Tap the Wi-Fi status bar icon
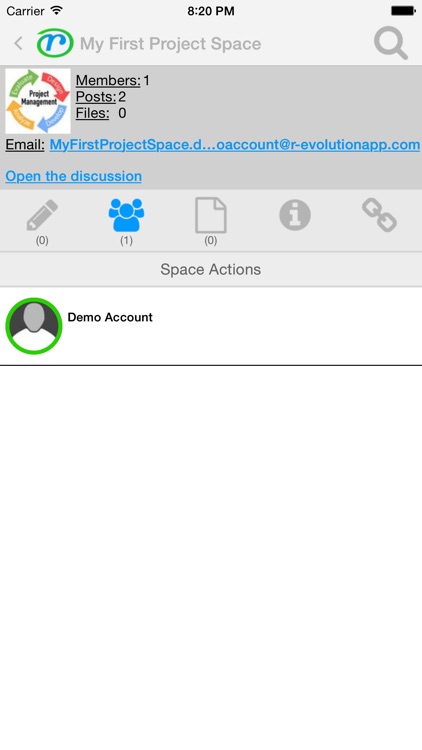This screenshot has width=422, height=750. click(x=57, y=10)
